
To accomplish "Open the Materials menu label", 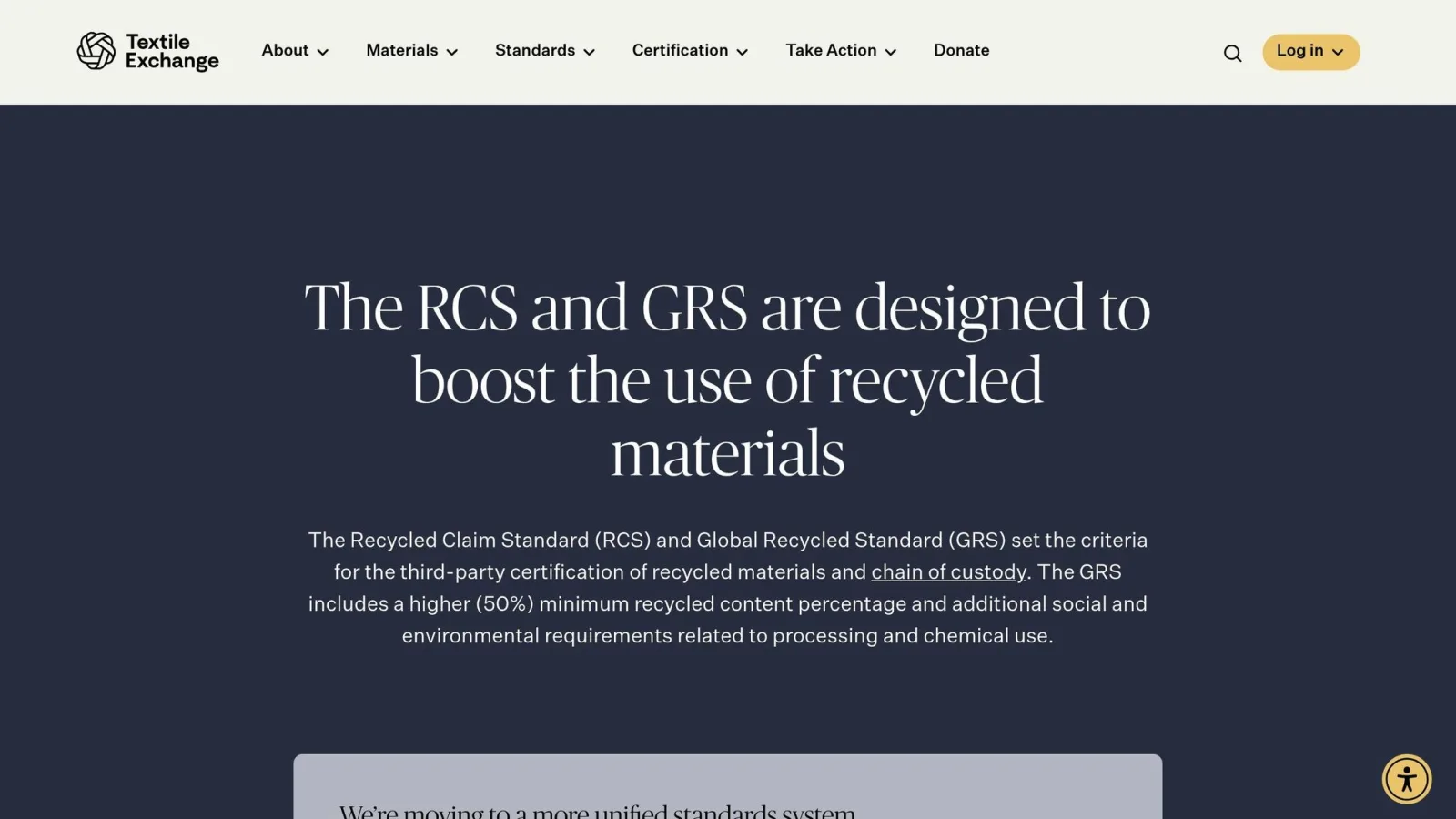I will [401, 50].
